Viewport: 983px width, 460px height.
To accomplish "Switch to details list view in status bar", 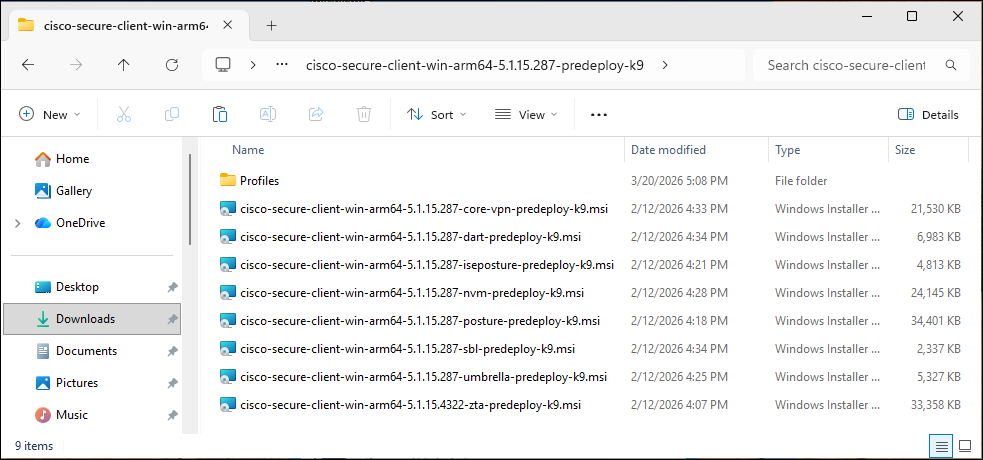I will point(941,446).
